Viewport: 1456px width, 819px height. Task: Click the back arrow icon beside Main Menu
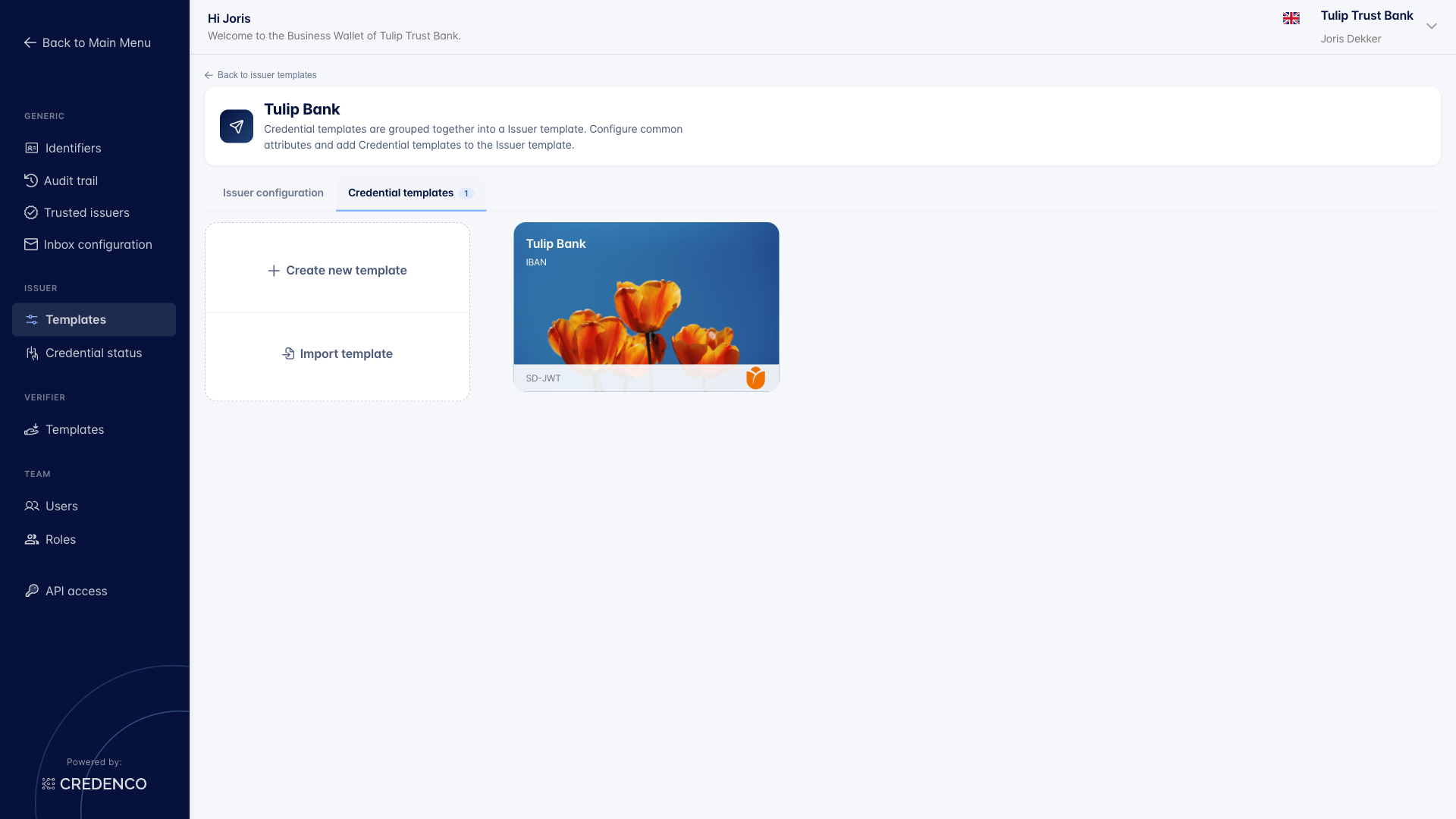pos(30,42)
